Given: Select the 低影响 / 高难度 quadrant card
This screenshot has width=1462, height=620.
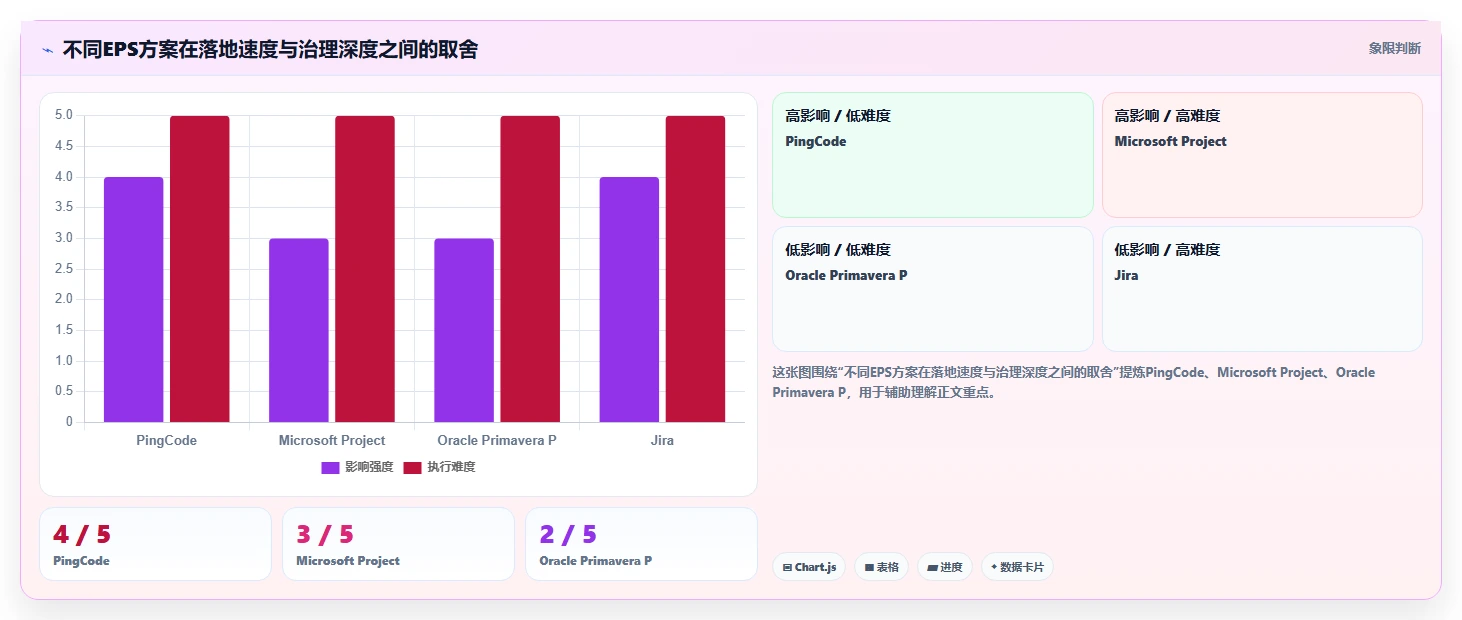Looking at the screenshot, I should pyautogui.click(x=1262, y=289).
